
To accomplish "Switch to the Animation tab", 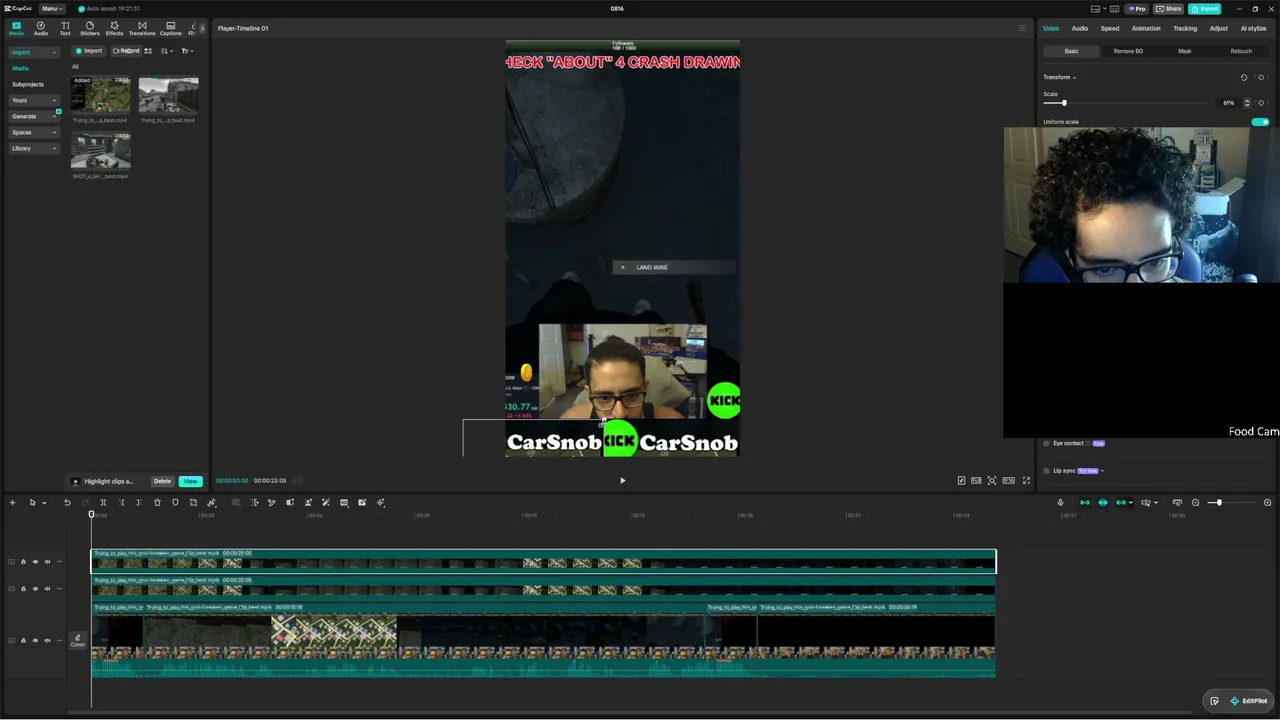I will coord(1146,28).
